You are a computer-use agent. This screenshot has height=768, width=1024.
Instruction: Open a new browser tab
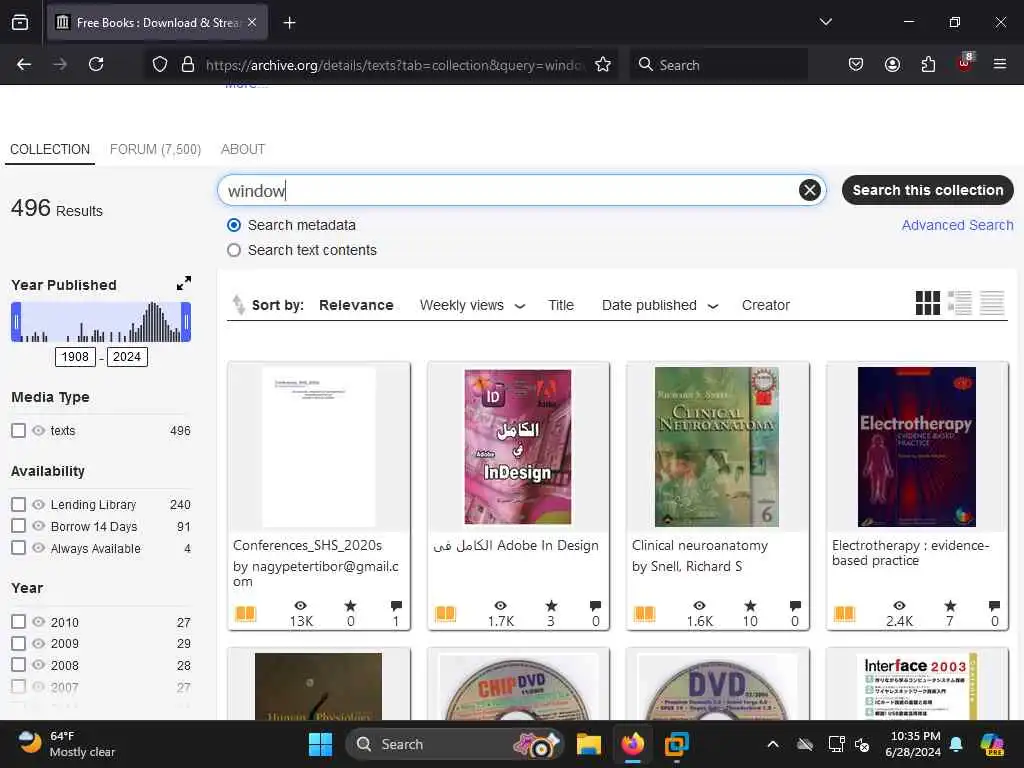tap(289, 23)
